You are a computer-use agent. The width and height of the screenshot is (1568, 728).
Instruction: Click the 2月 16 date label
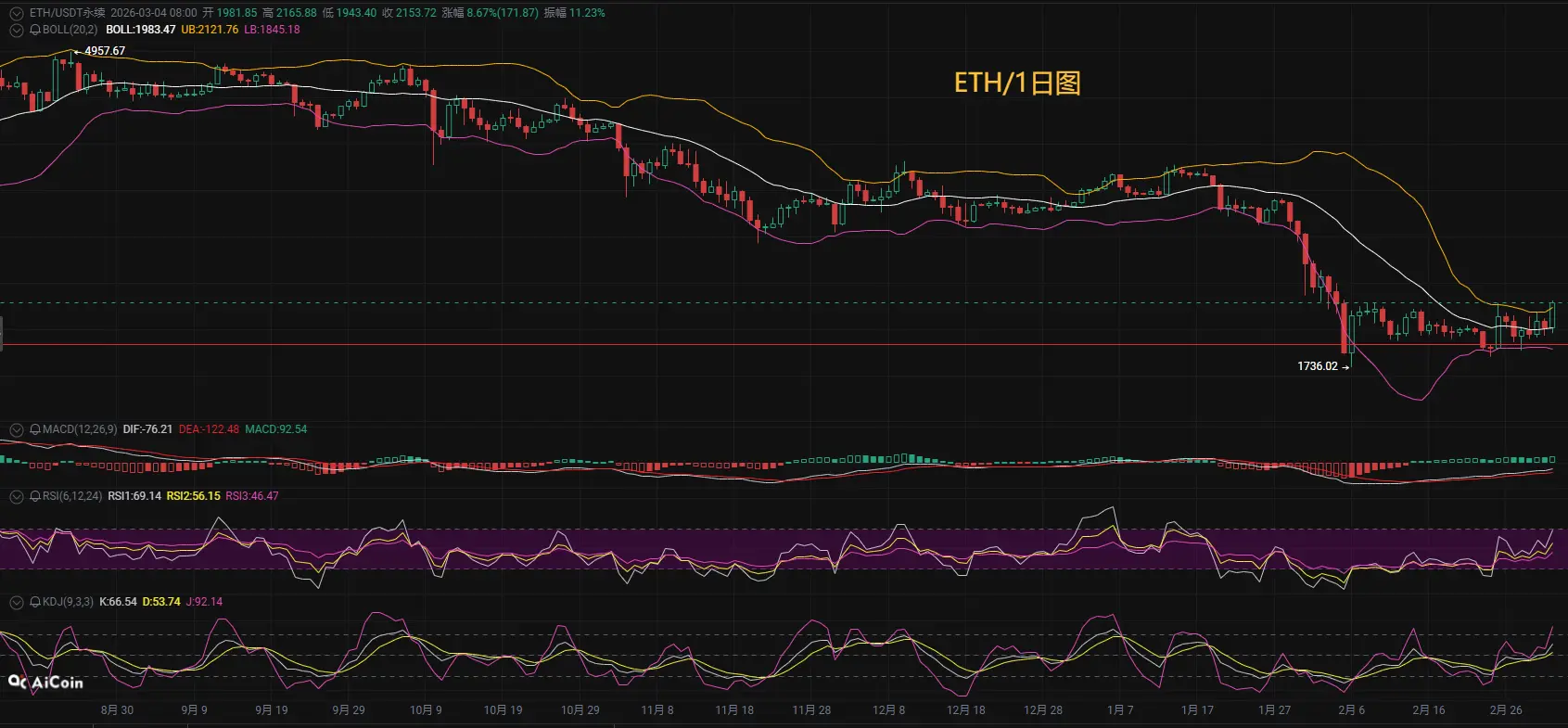coord(1428,710)
